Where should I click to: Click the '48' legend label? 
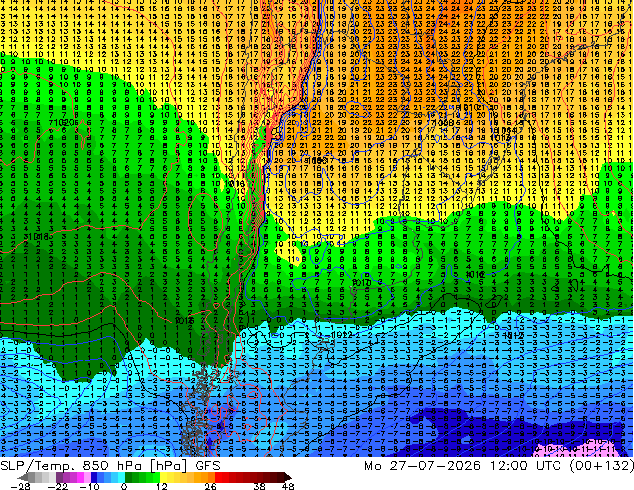tap(287, 486)
